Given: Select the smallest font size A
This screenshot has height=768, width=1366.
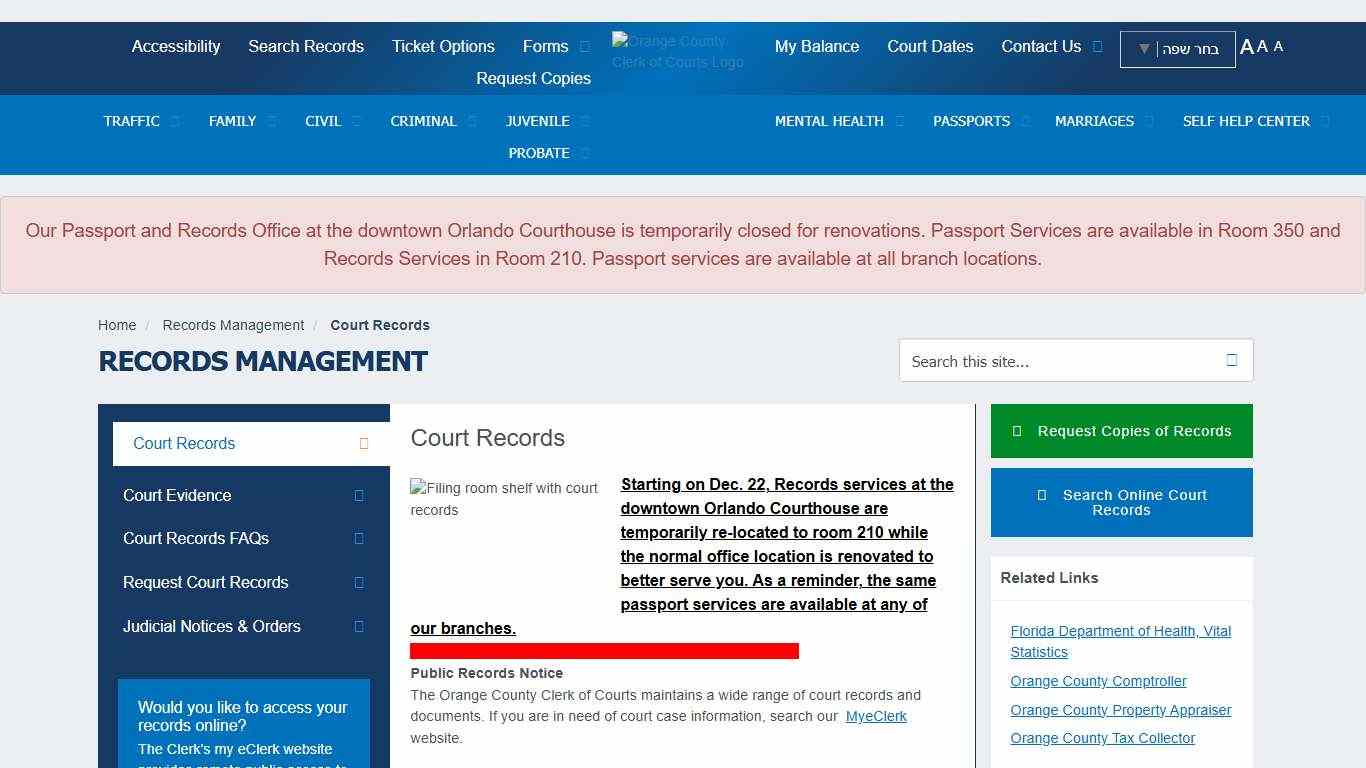Looking at the screenshot, I should point(1278,46).
